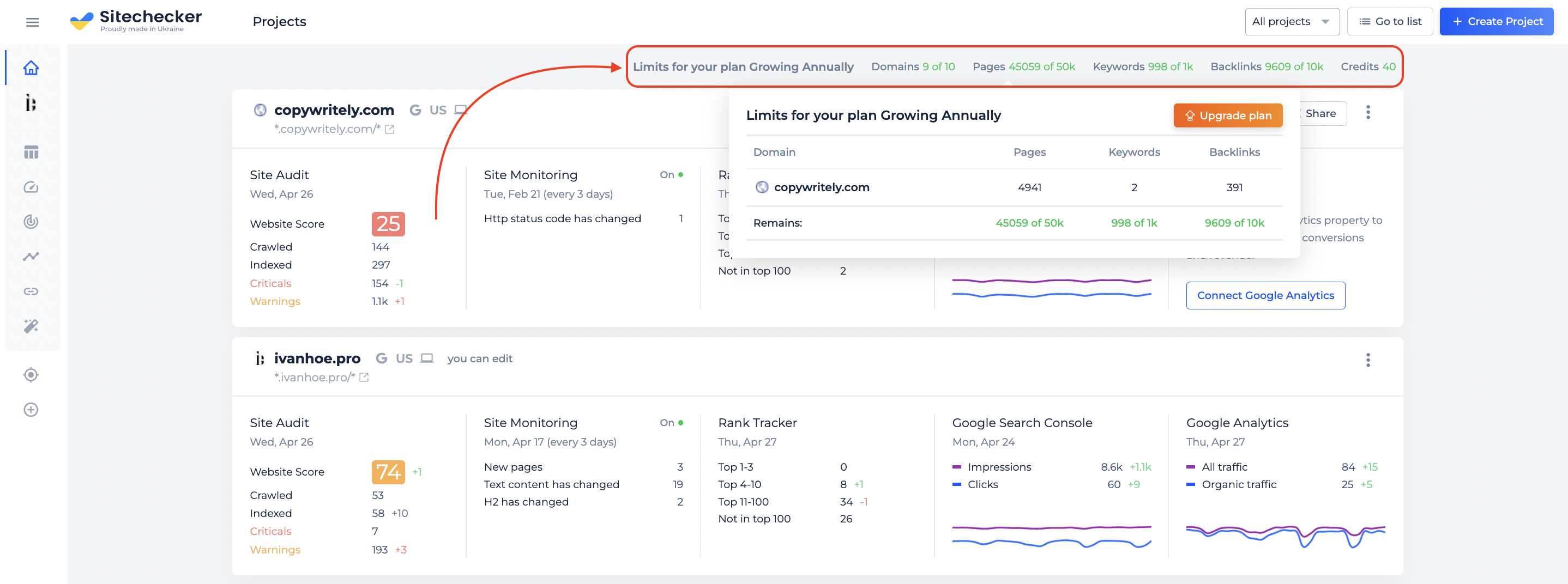Click Text content has changed entry

[583, 484]
